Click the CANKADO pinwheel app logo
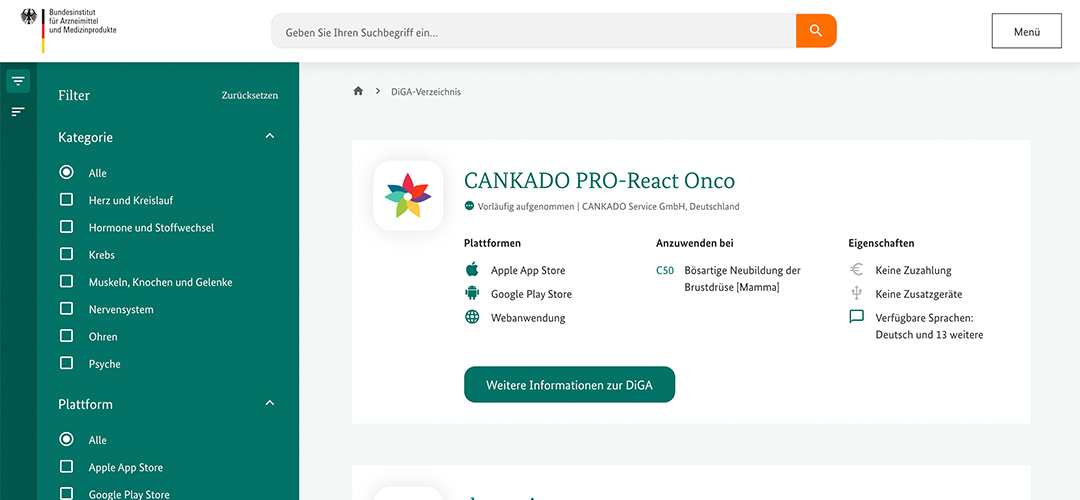1080x500 pixels. pos(408,196)
